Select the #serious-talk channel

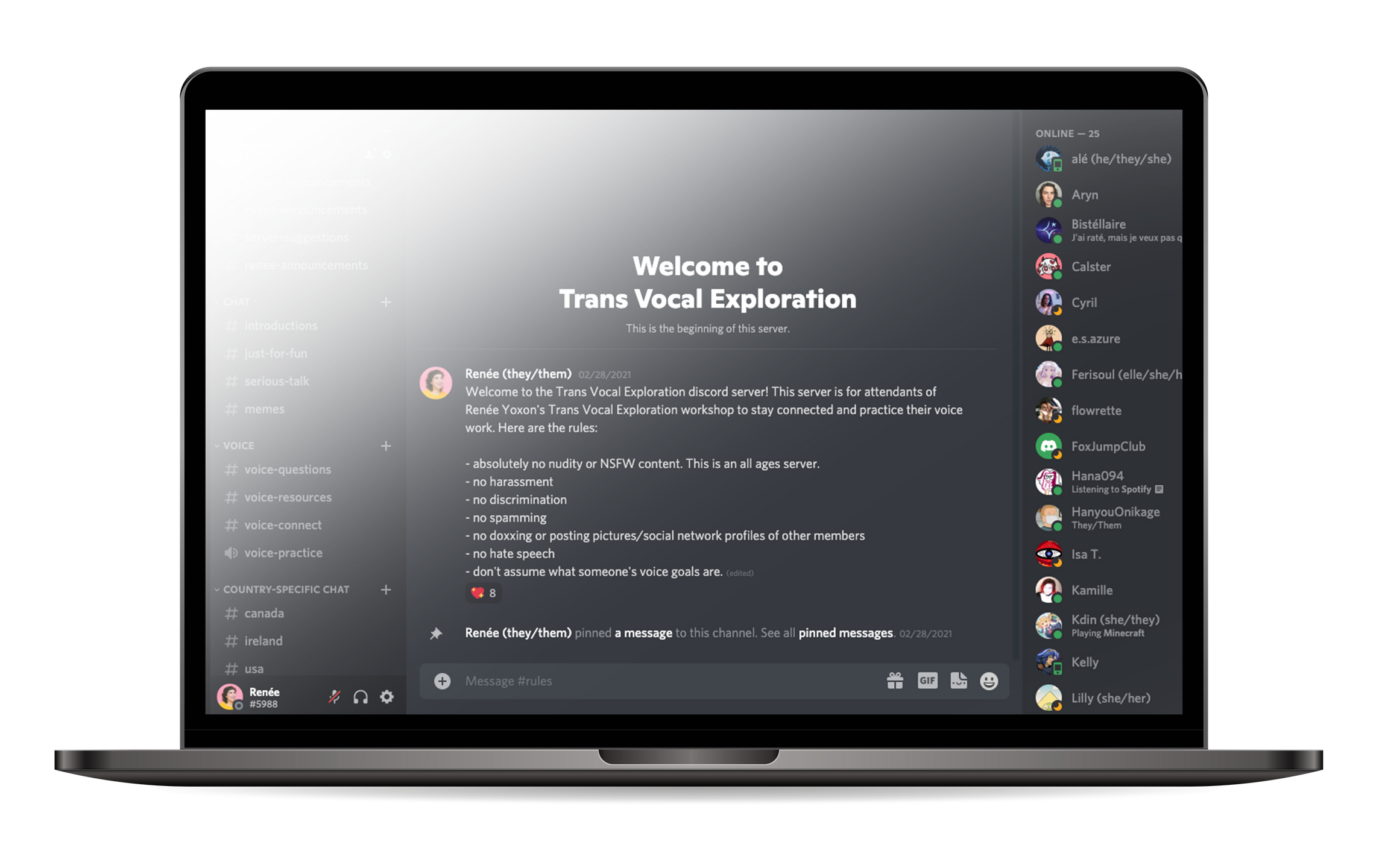(278, 381)
